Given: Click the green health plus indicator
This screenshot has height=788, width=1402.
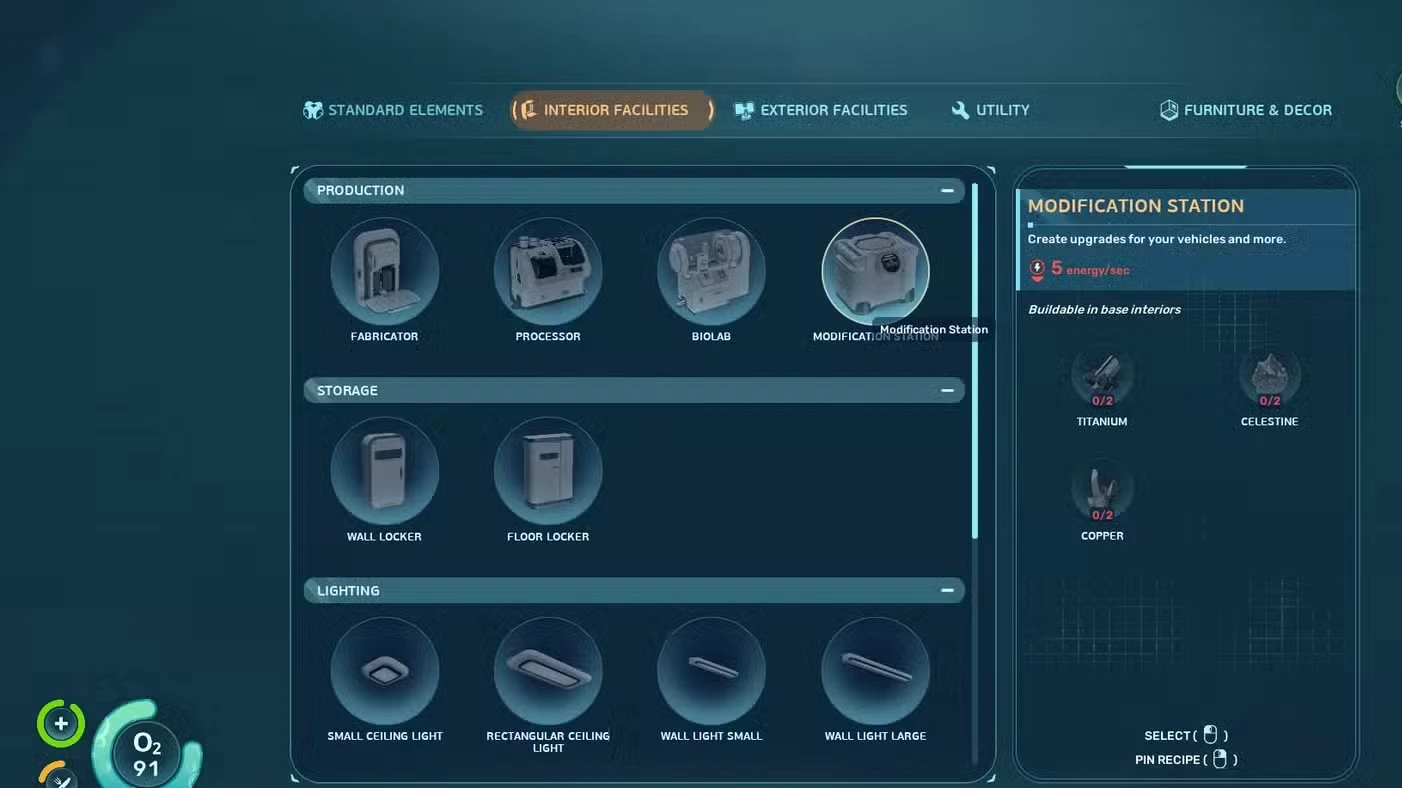Looking at the screenshot, I should click(61, 724).
